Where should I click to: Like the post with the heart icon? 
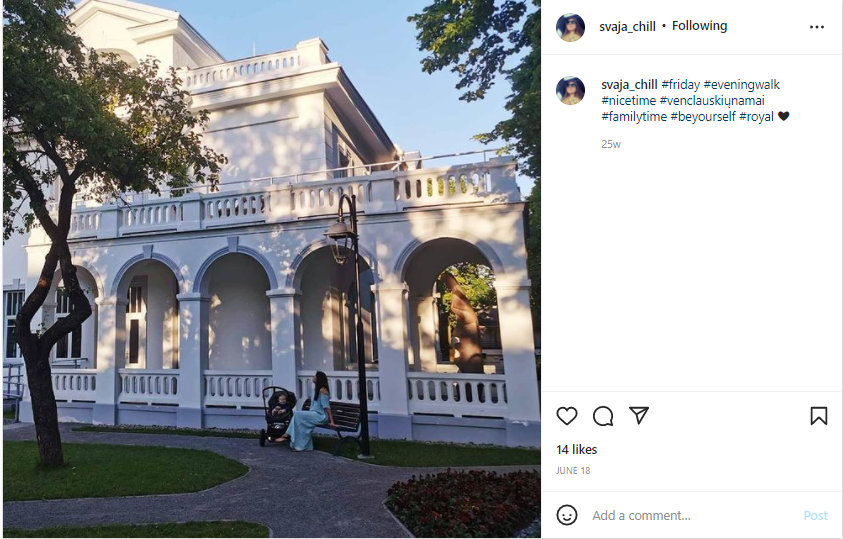pyautogui.click(x=567, y=416)
